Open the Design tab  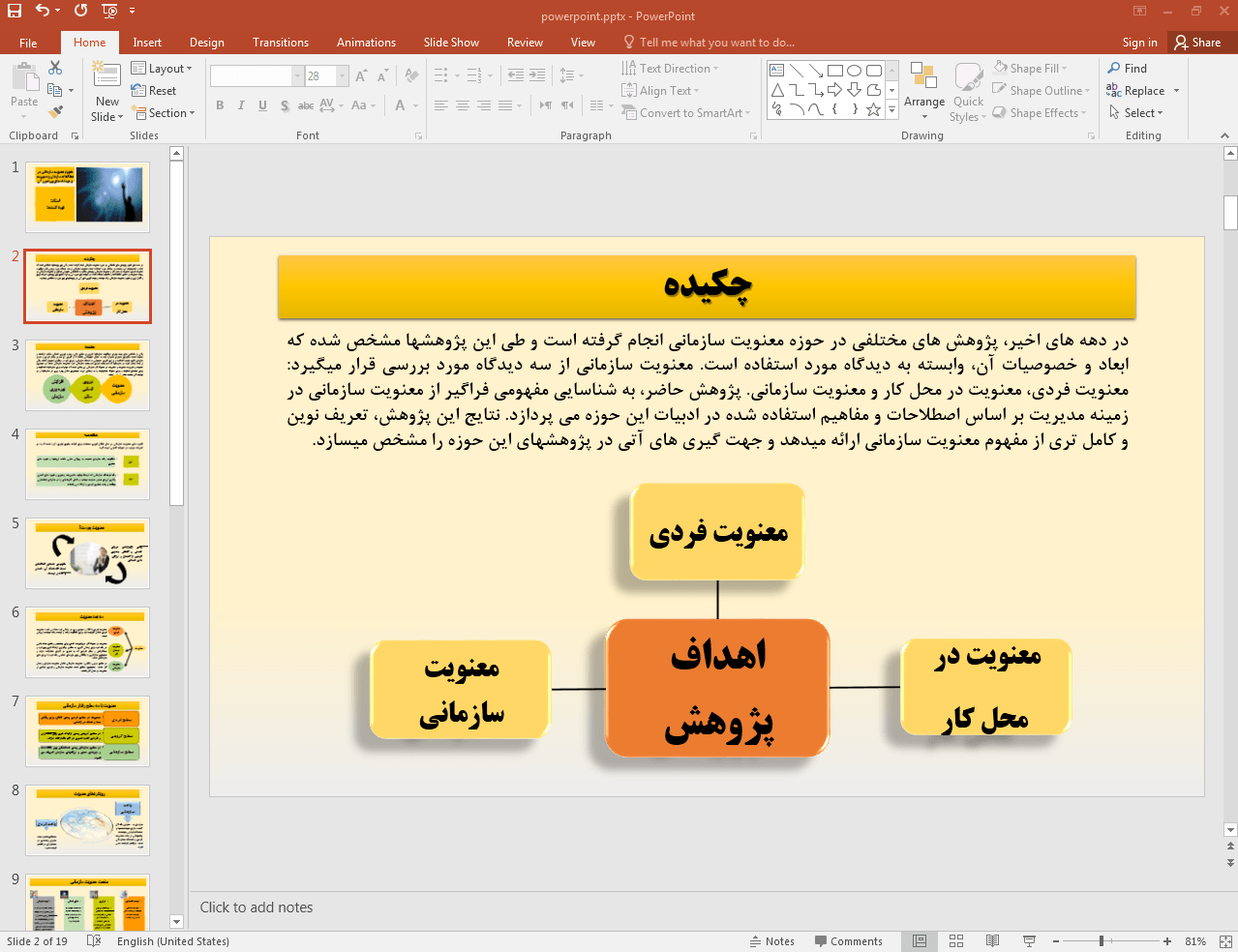pos(206,43)
